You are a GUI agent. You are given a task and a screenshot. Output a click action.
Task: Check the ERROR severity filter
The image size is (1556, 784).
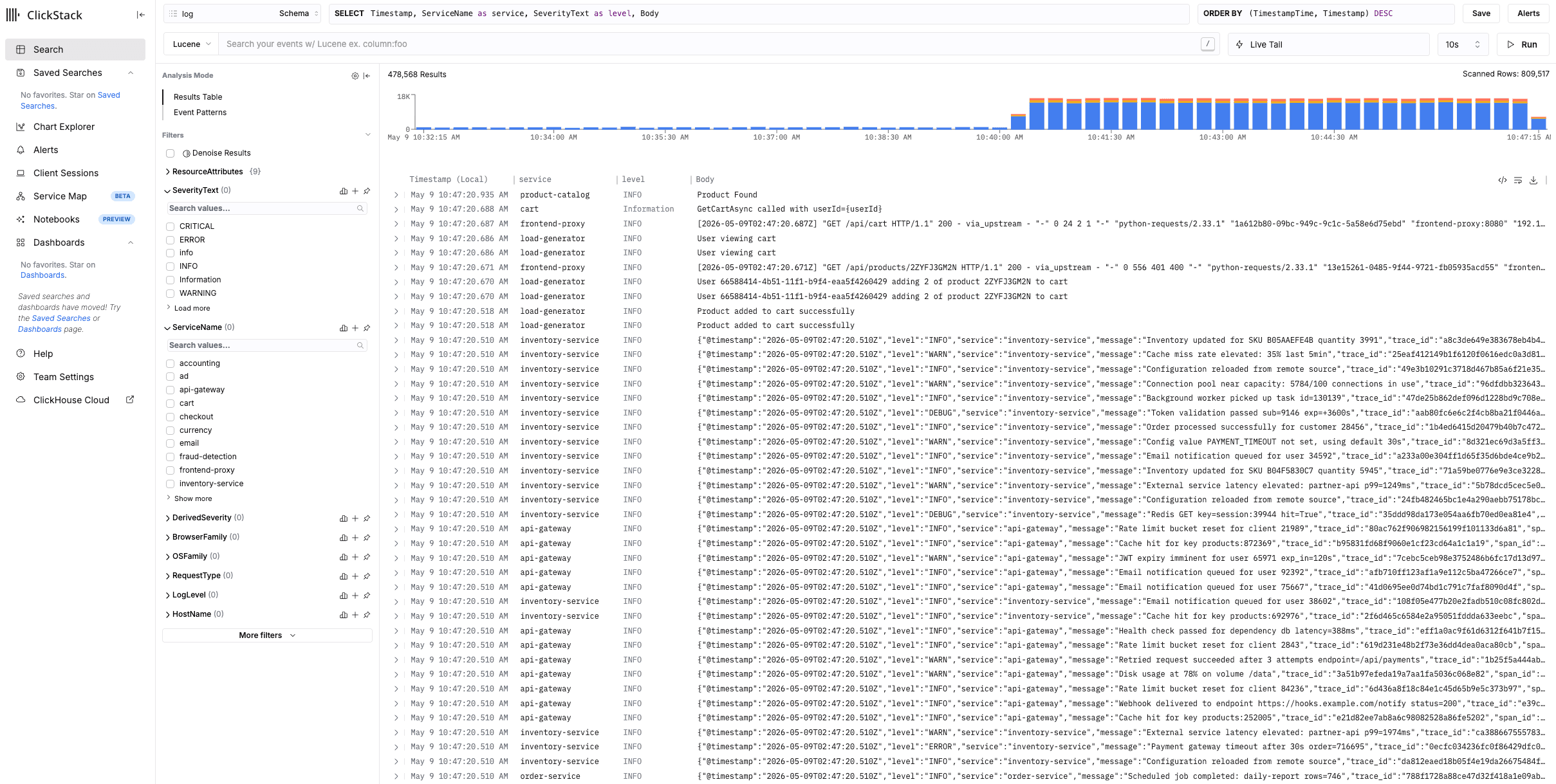pyautogui.click(x=171, y=240)
